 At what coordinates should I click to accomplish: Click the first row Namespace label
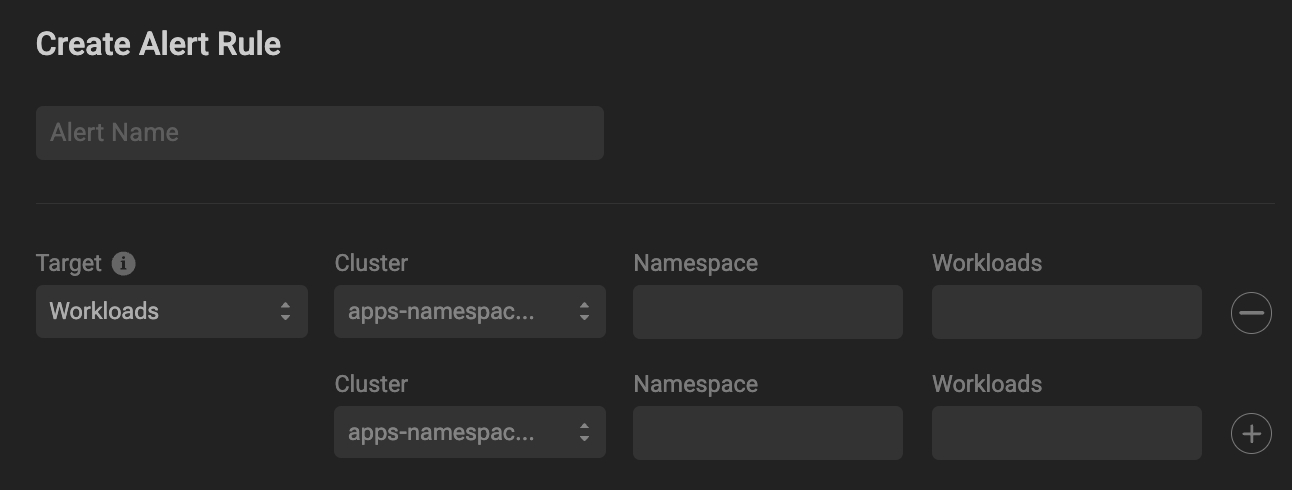click(695, 263)
